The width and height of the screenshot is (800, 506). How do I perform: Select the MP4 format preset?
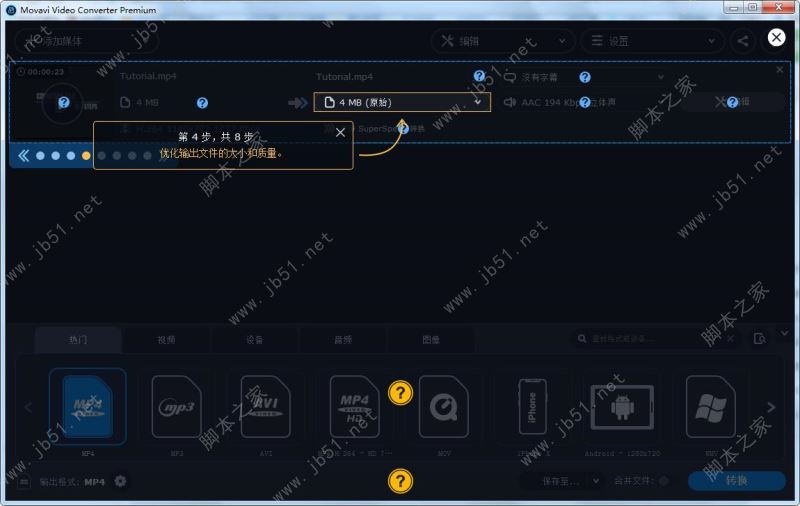click(x=88, y=407)
